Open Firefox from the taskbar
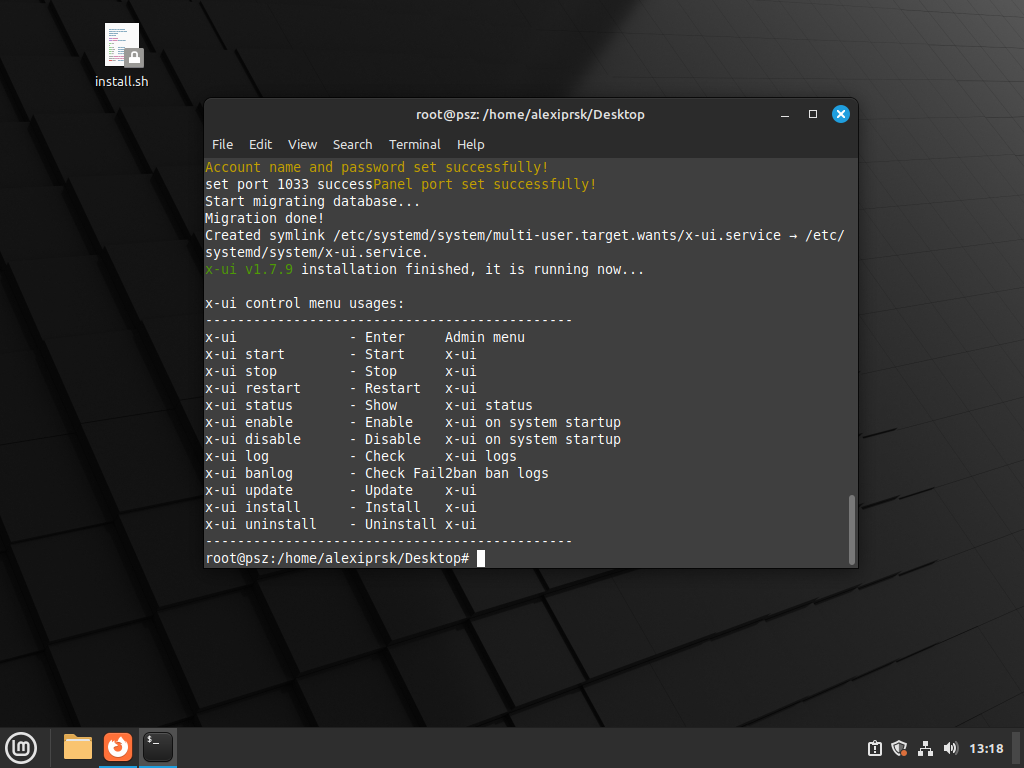 pos(118,747)
